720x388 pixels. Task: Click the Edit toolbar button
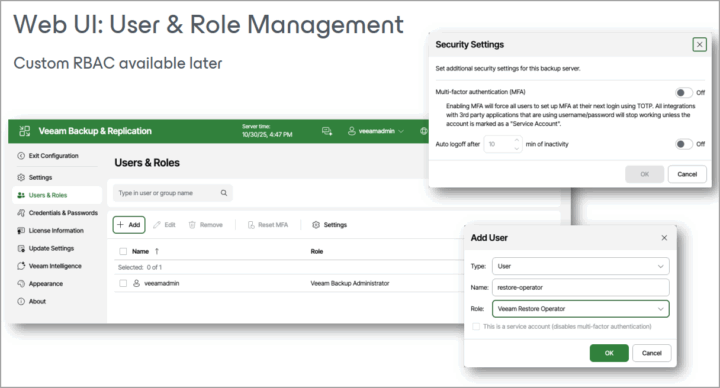pos(164,225)
